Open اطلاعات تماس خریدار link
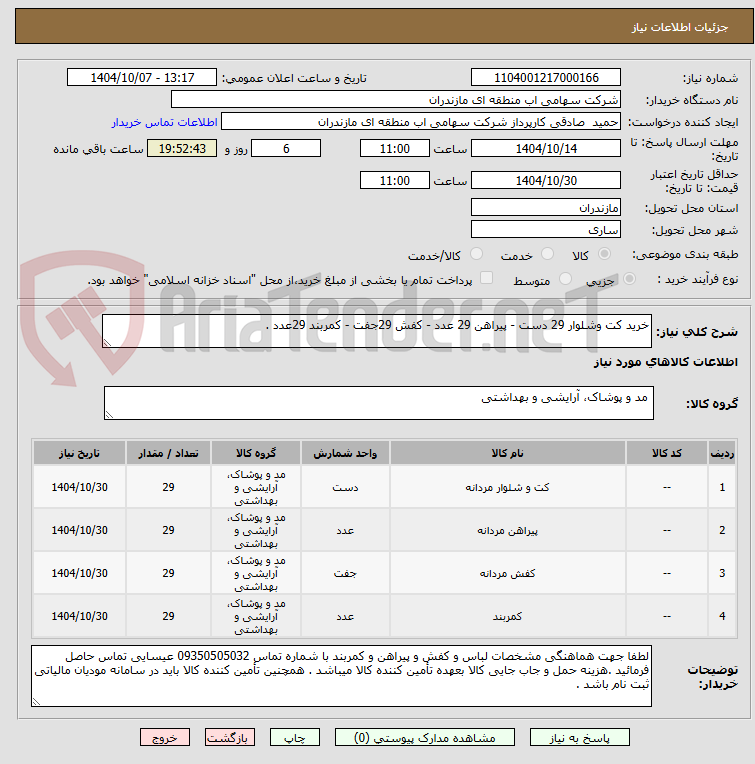This screenshot has width=755, height=764. click(x=164, y=122)
